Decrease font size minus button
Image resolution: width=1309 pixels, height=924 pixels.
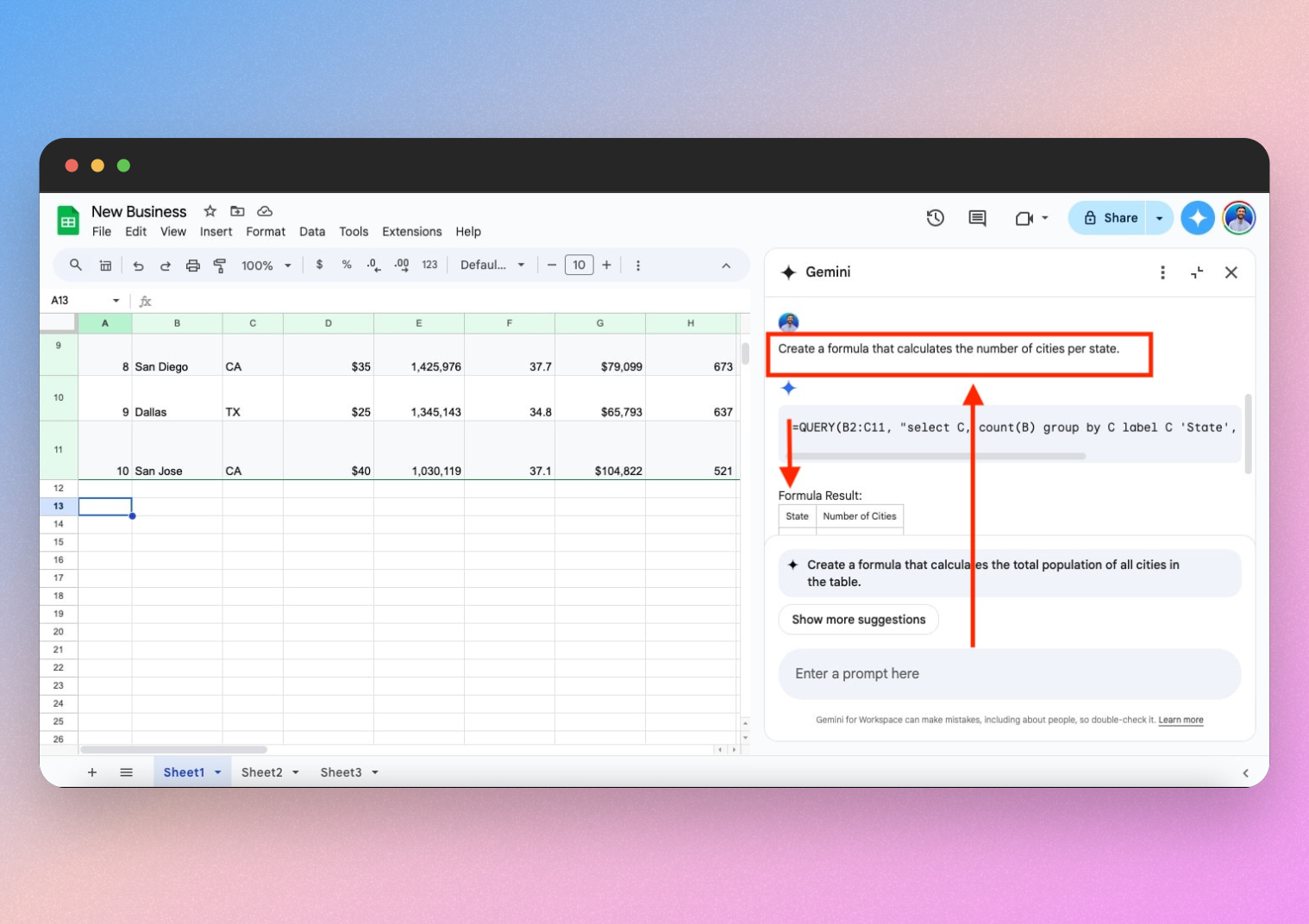click(x=552, y=265)
